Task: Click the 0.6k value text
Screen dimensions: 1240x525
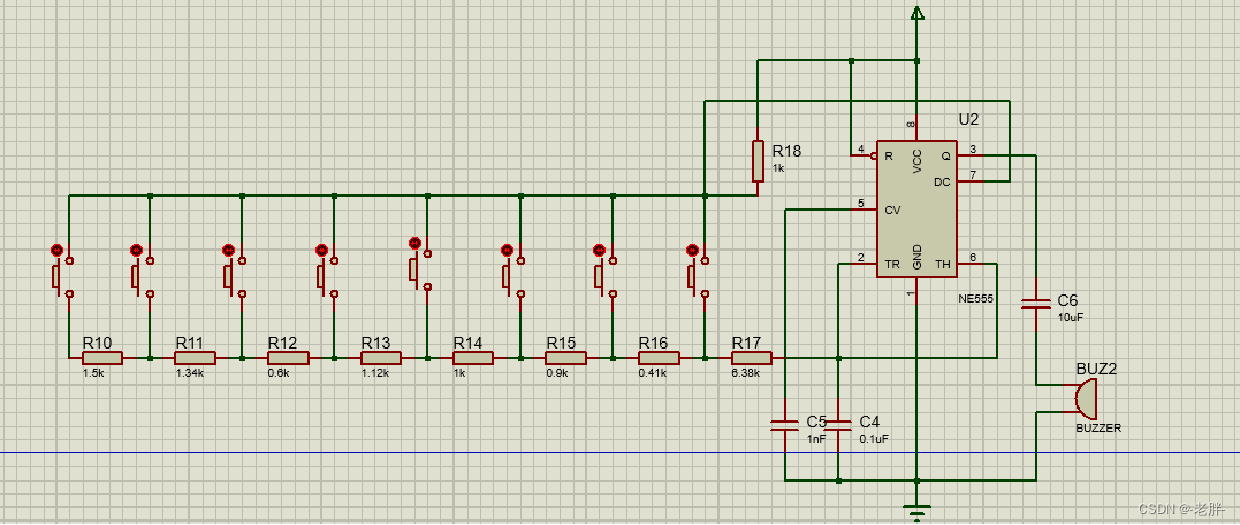Action: [x=278, y=373]
